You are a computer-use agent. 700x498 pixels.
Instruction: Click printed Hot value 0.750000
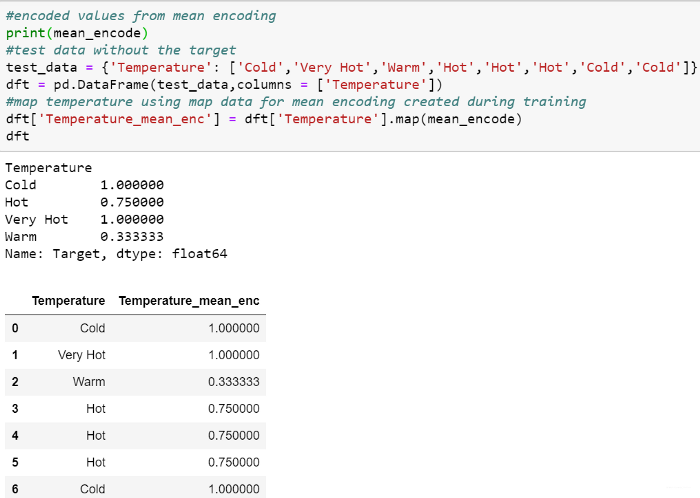click(x=132, y=202)
